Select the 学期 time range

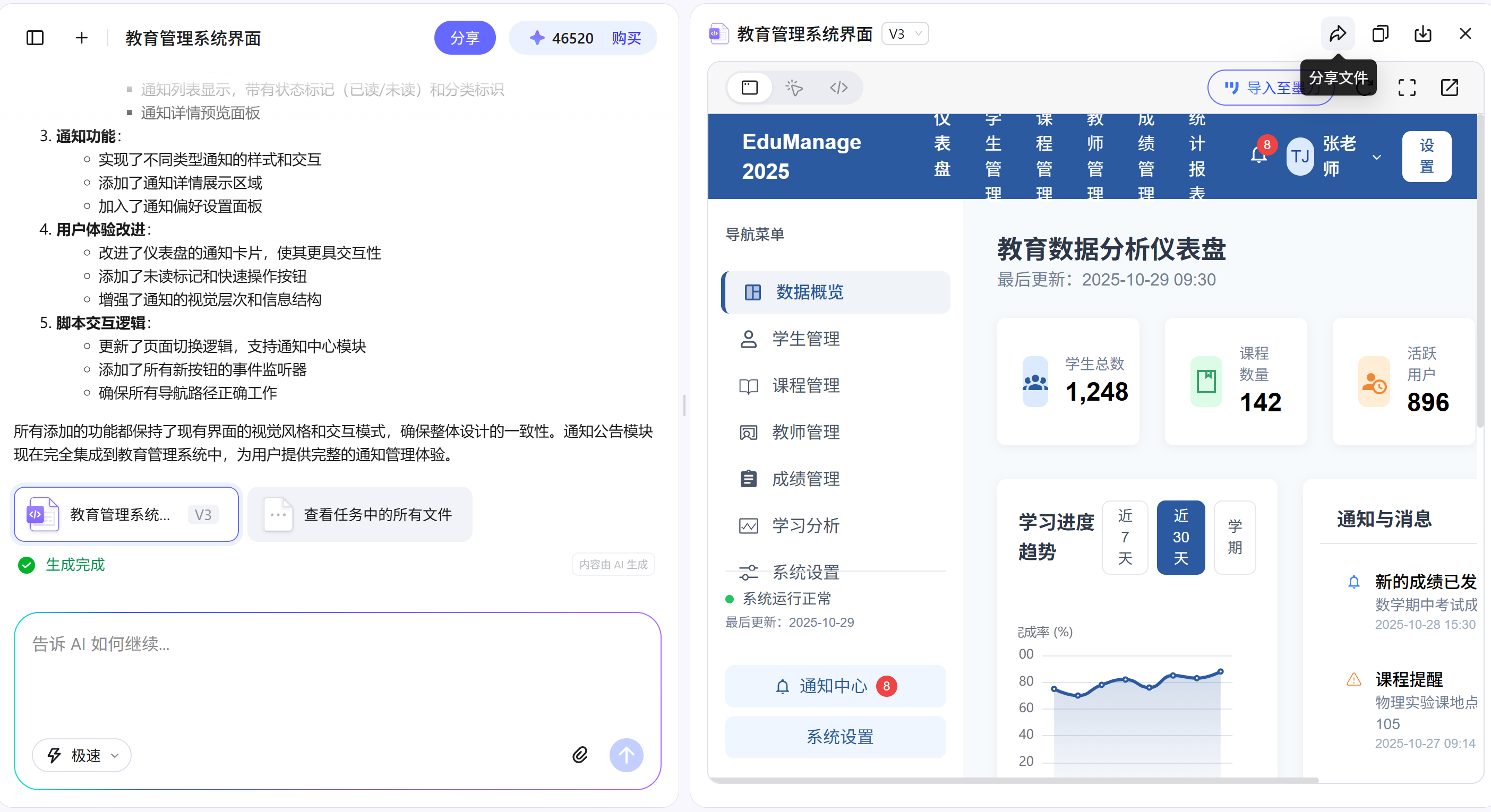point(1235,537)
